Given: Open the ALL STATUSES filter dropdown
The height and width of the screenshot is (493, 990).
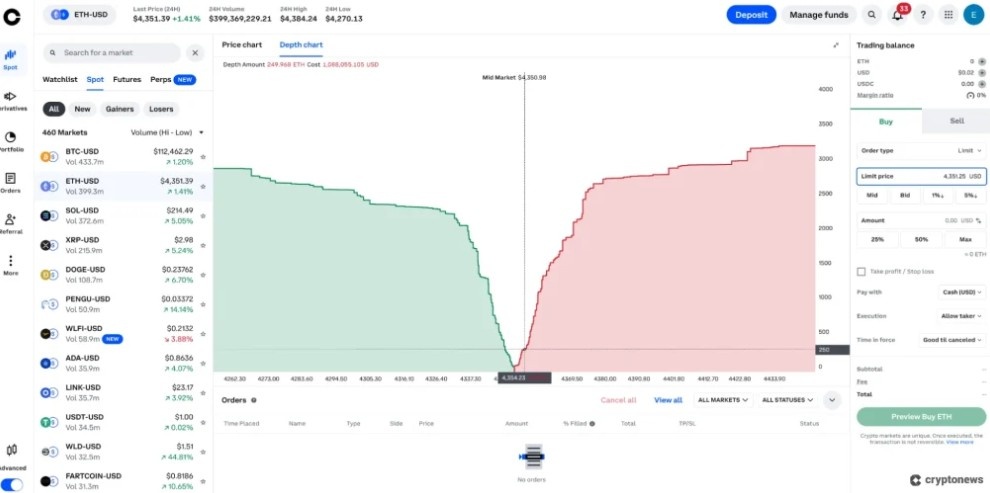Looking at the screenshot, I should (x=787, y=400).
